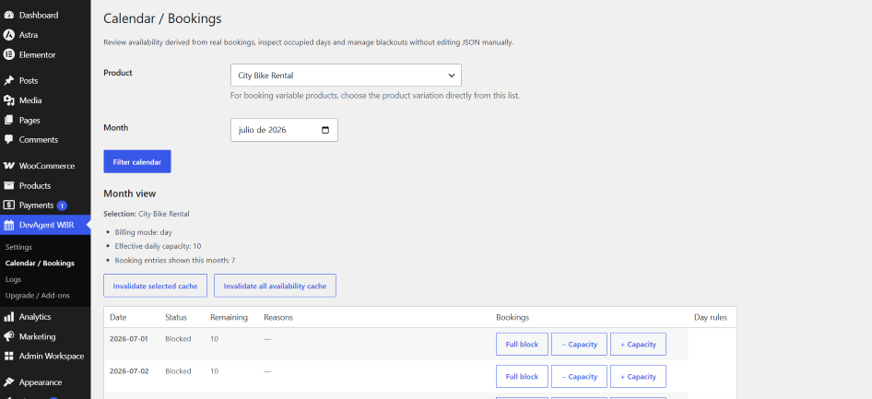Click the Filter calendar button
The width and height of the screenshot is (872, 399).
[137, 162]
